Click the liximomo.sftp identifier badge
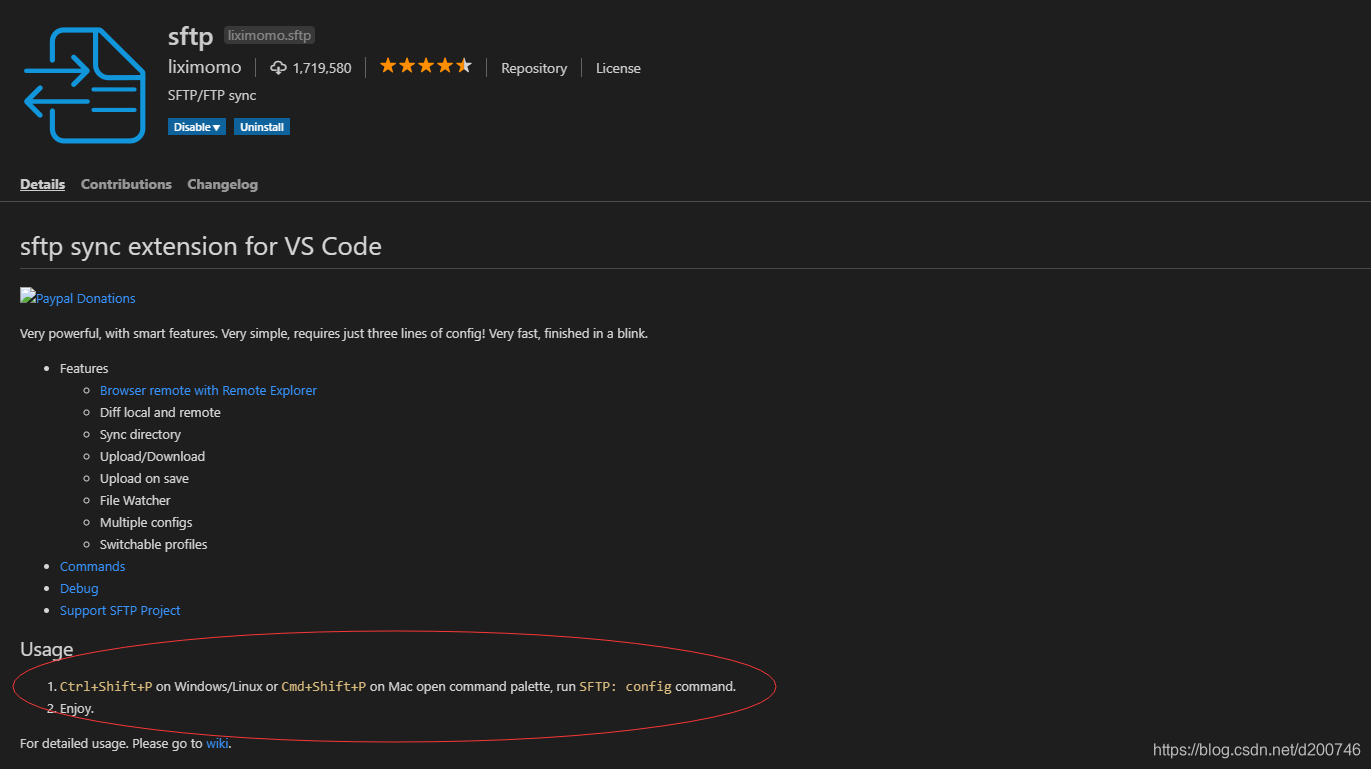Image resolution: width=1371 pixels, height=769 pixels. pos(270,35)
